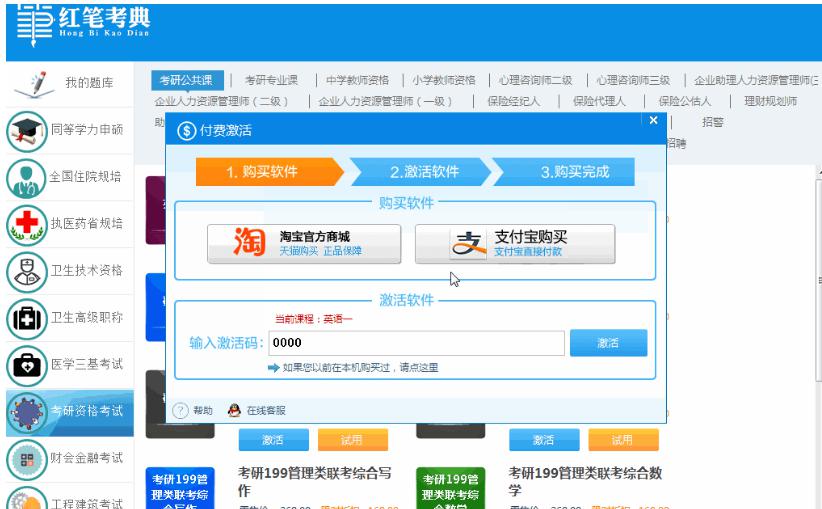Image resolution: width=822 pixels, height=509 pixels.
Task: Select the 心理咨询师三级 tab
Action: point(633,80)
